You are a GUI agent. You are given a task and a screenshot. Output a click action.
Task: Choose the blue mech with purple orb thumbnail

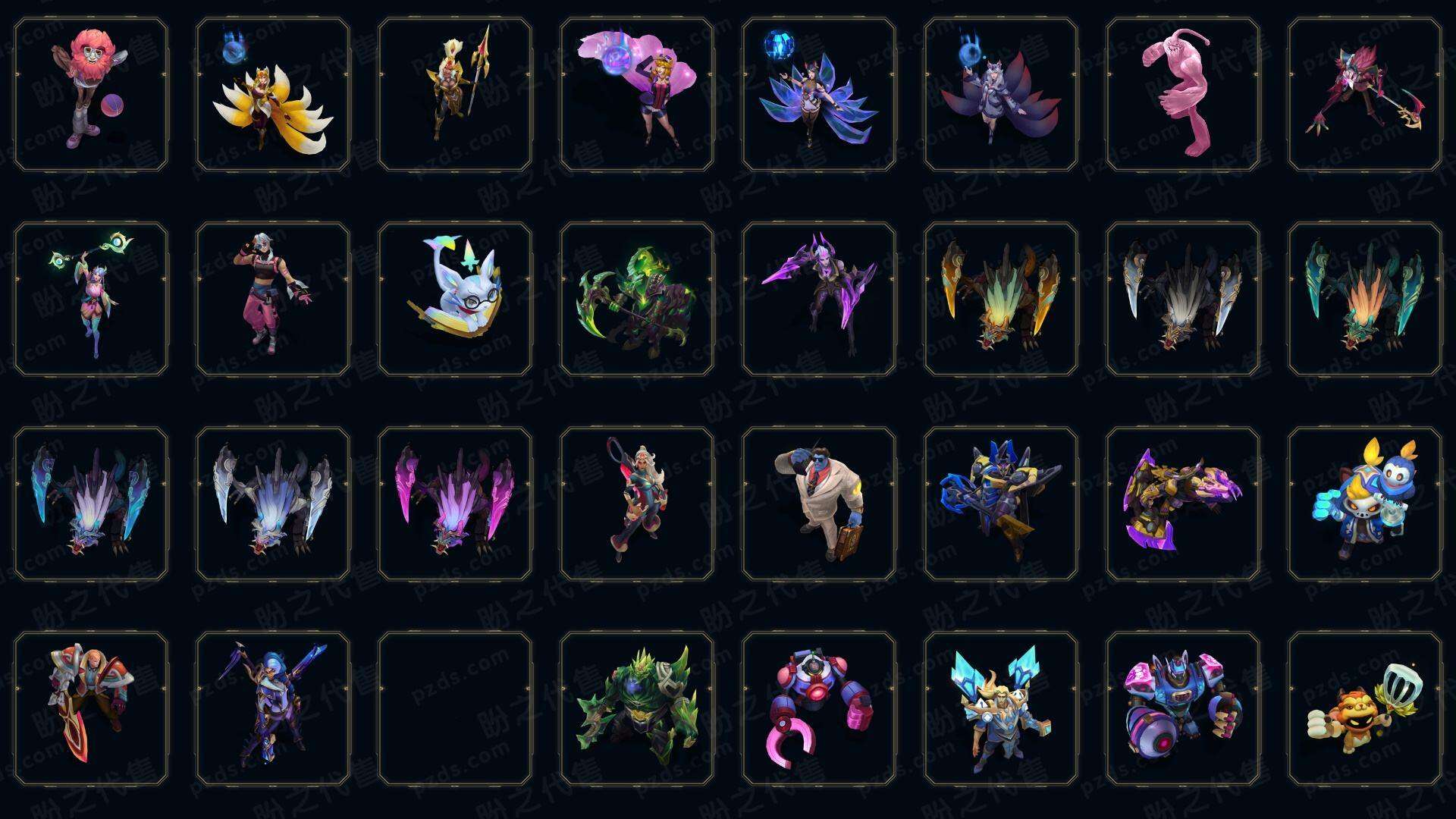(x=1183, y=708)
